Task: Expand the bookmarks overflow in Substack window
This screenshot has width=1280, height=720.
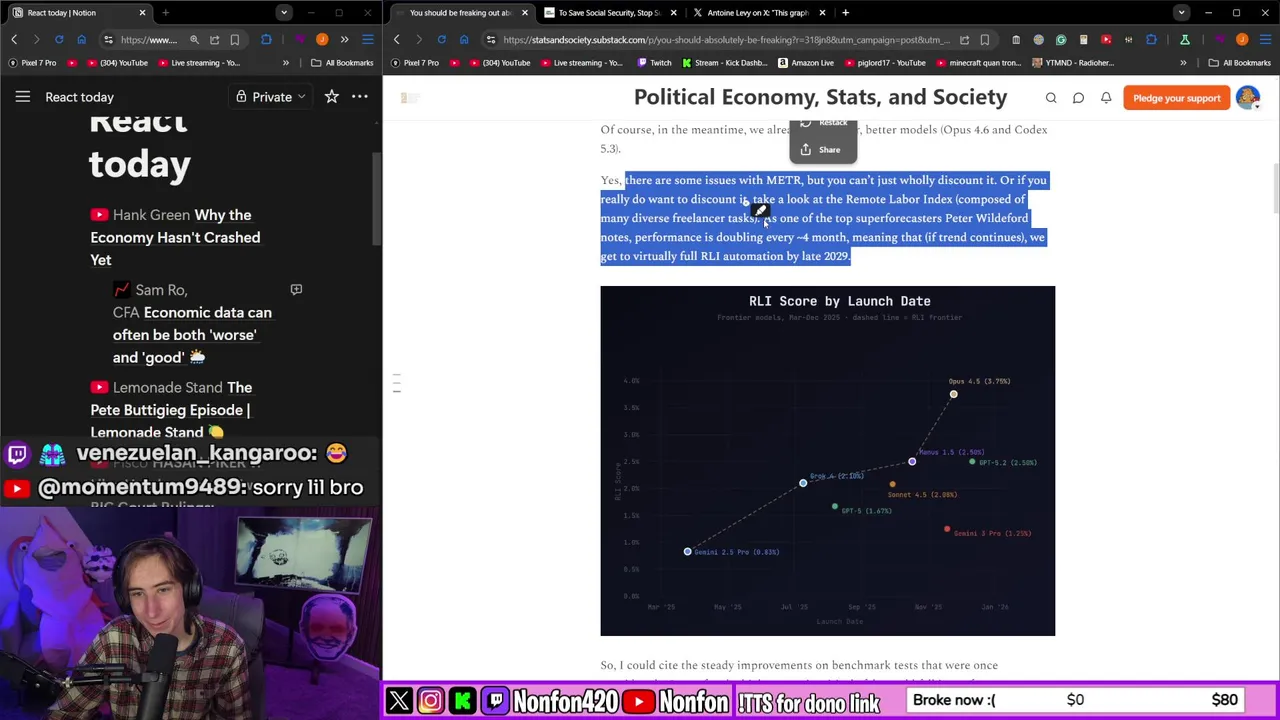Action: (x=1183, y=63)
